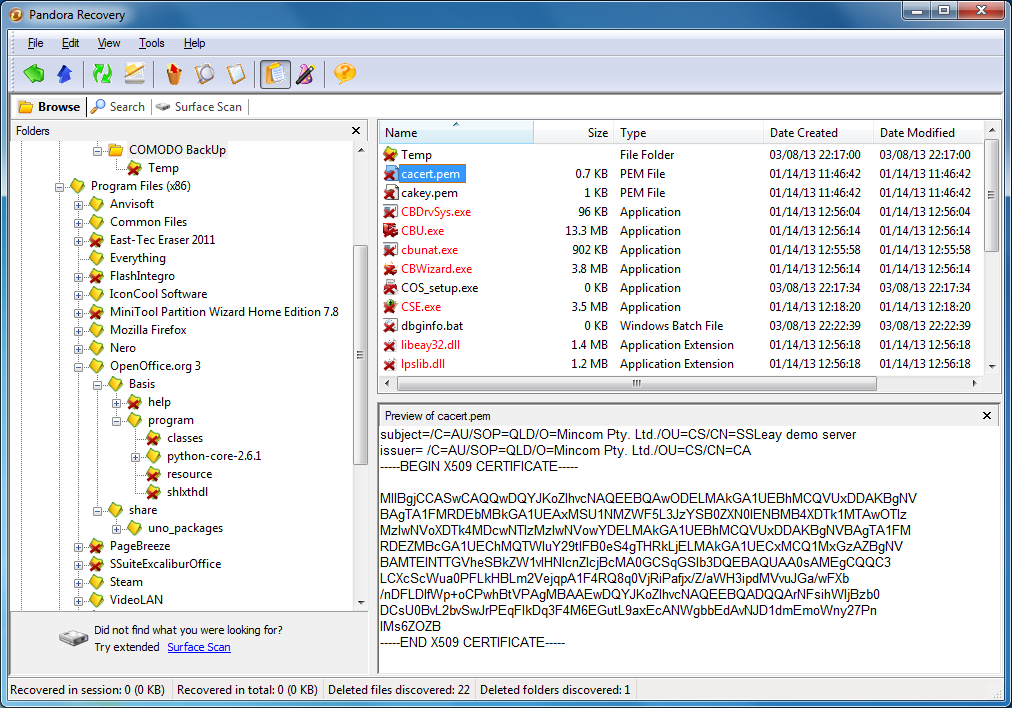Screen dimensions: 1012x708
Task: Launch the wizard wand toolbar icon
Action: pyautogui.click(x=305, y=73)
